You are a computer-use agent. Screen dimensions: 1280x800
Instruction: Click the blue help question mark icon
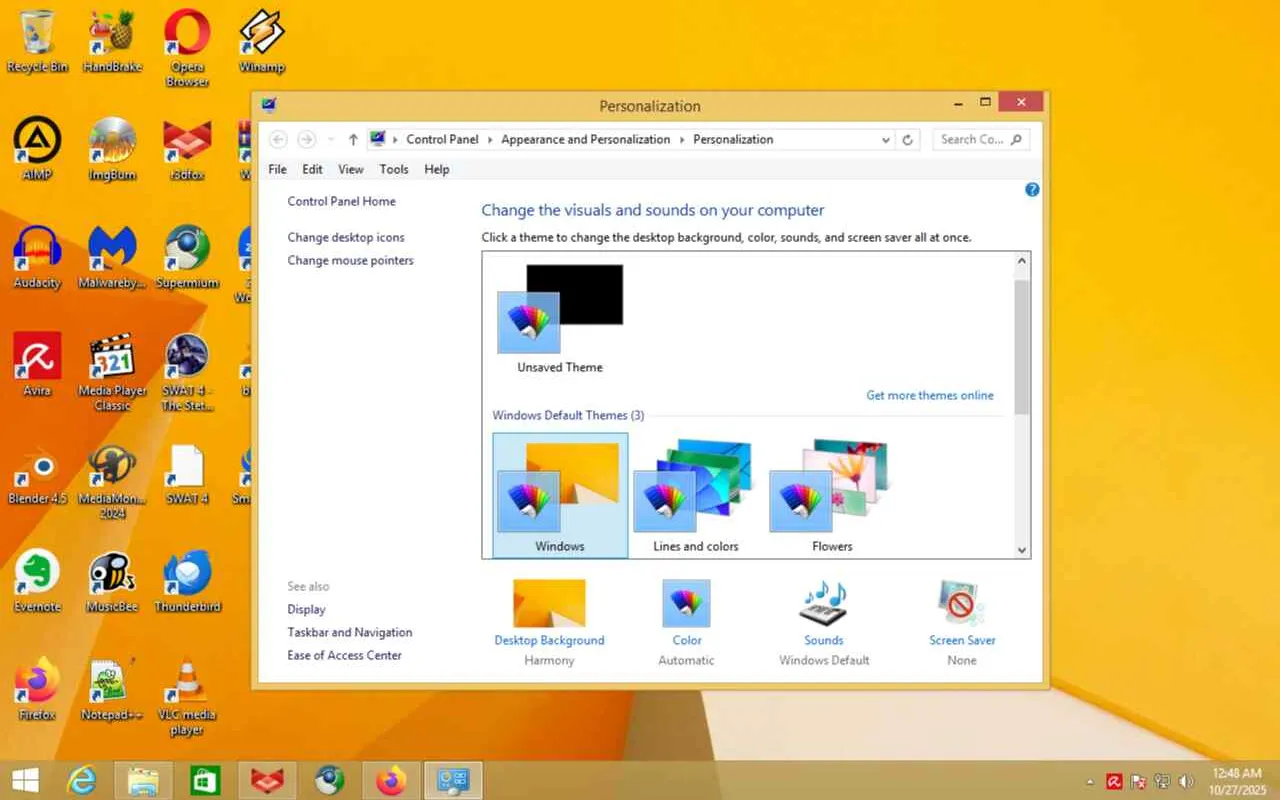pos(1032,190)
